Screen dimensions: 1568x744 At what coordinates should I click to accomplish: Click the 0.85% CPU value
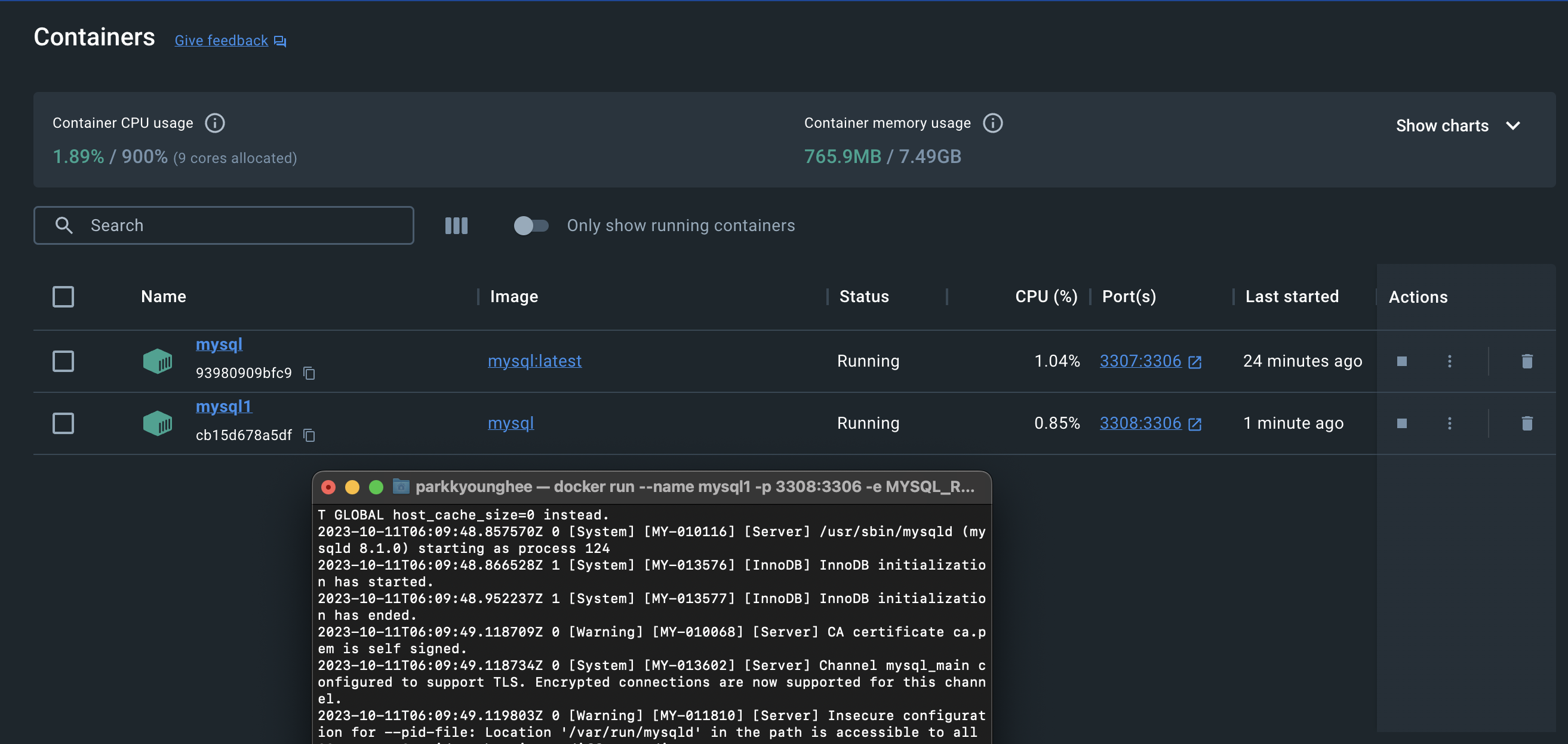(1057, 423)
